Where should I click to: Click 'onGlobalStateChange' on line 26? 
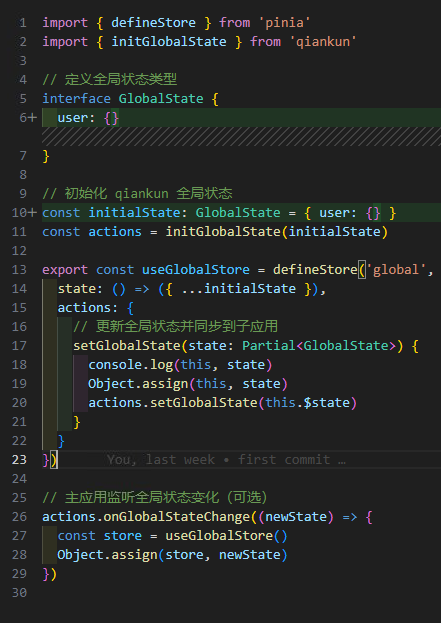click(x=177, y=517)
